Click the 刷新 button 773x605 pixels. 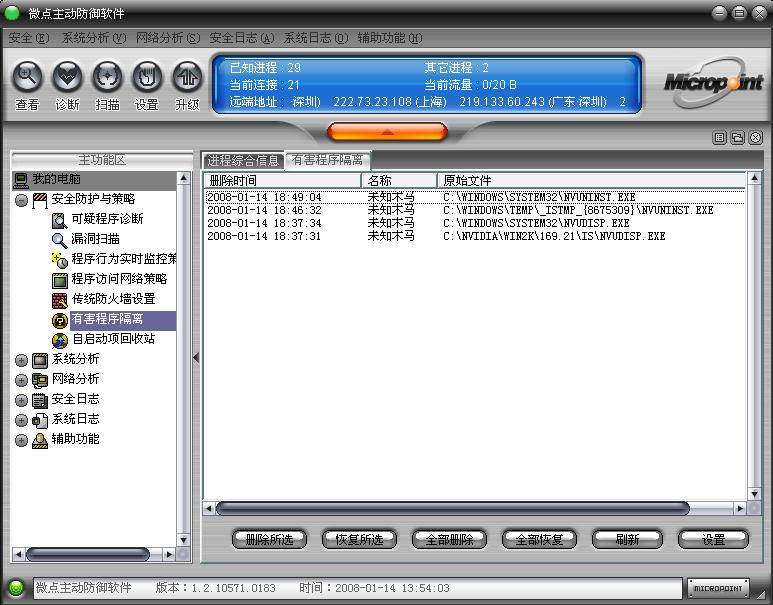pos(628,539)
